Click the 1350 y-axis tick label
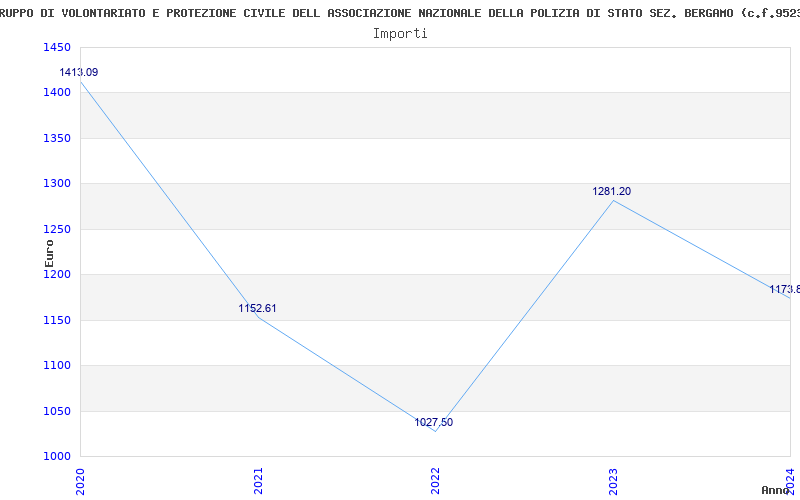The height and width of the screenshot is (500, 800). tap(57, 139)
